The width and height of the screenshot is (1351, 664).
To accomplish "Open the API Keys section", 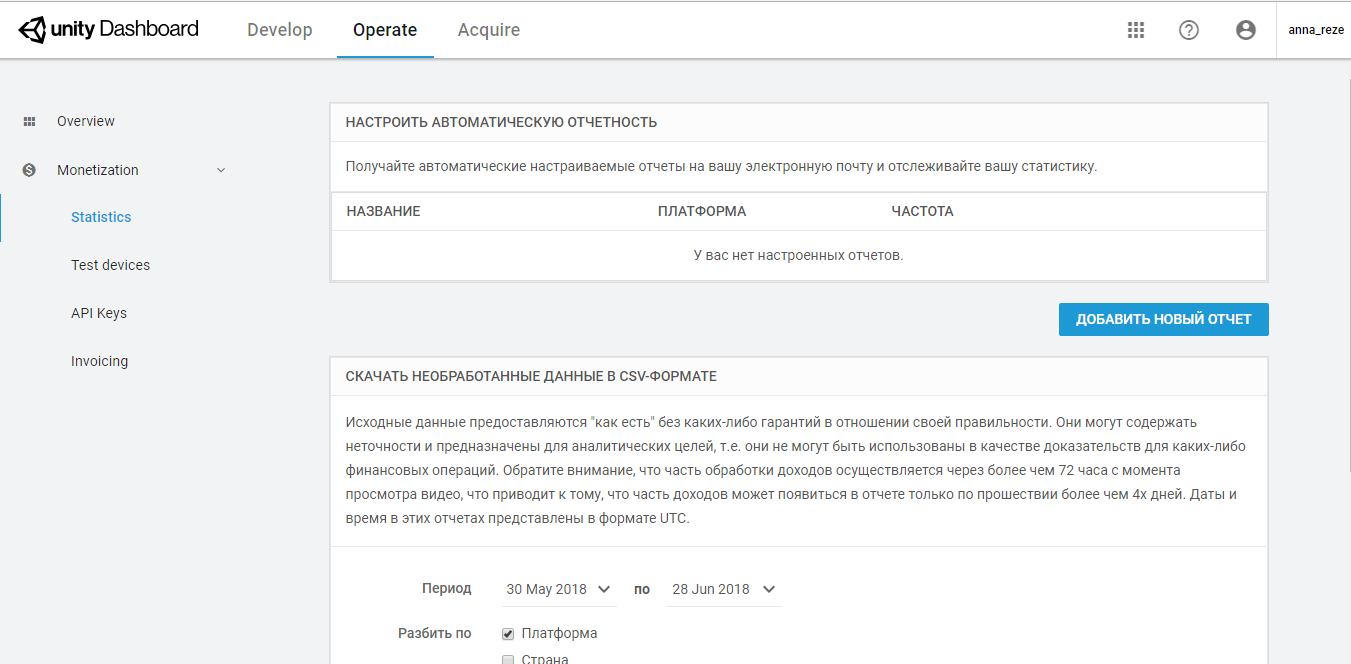I will pyautogui.click(x=99, y=312).
